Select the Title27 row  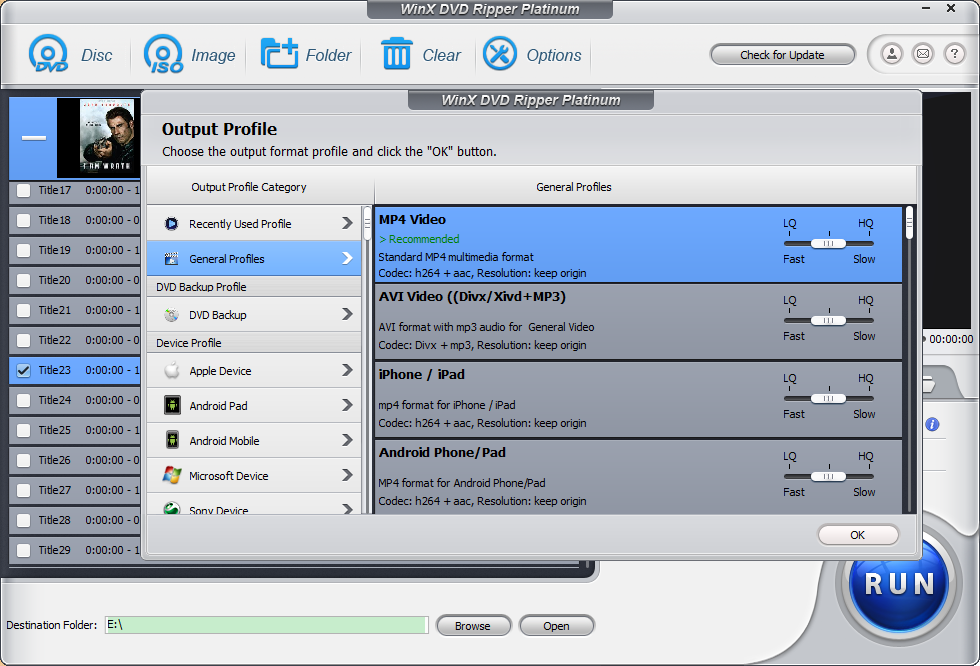[75, 490]
